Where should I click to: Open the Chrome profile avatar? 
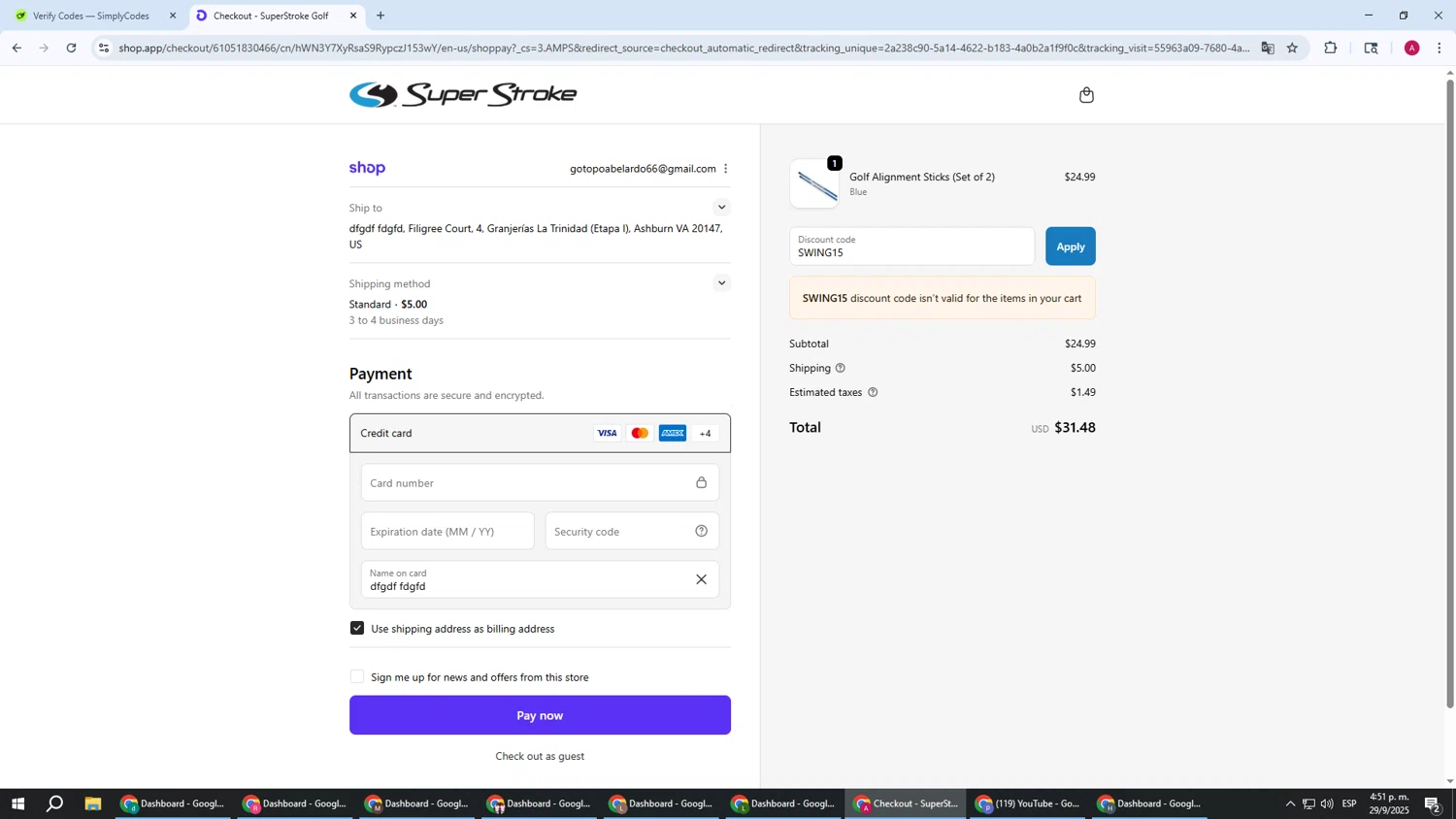tap(1411, 48)
